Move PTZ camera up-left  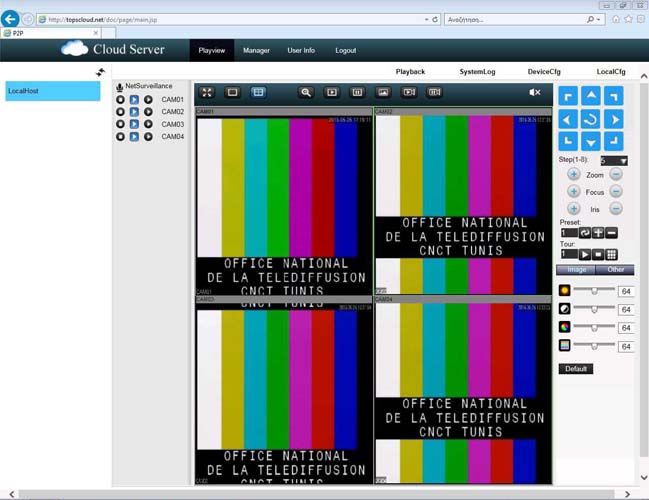(x=568, y=96)
